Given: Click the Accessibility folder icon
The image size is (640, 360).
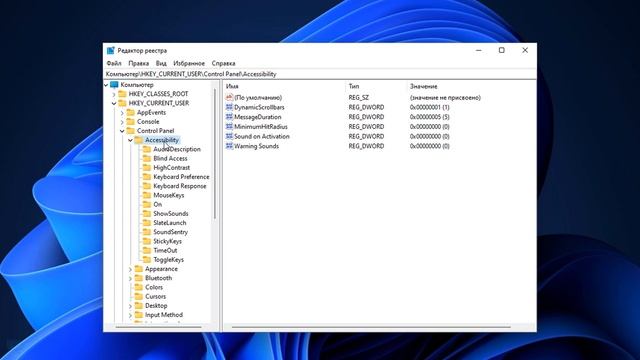Looking at the screenshot, I should pos(138,140).
